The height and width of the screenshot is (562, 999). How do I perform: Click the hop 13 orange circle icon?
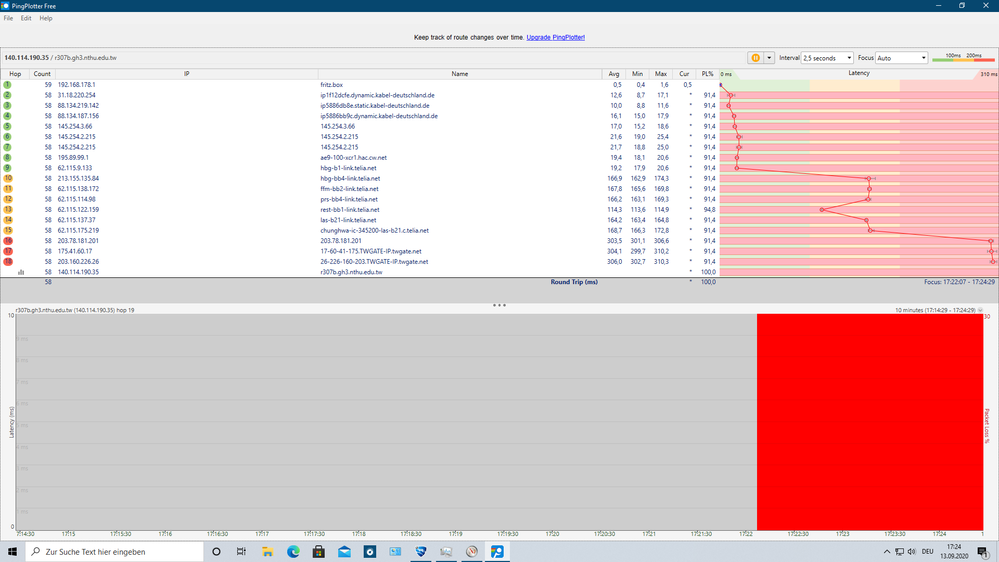tap(8, 210)
